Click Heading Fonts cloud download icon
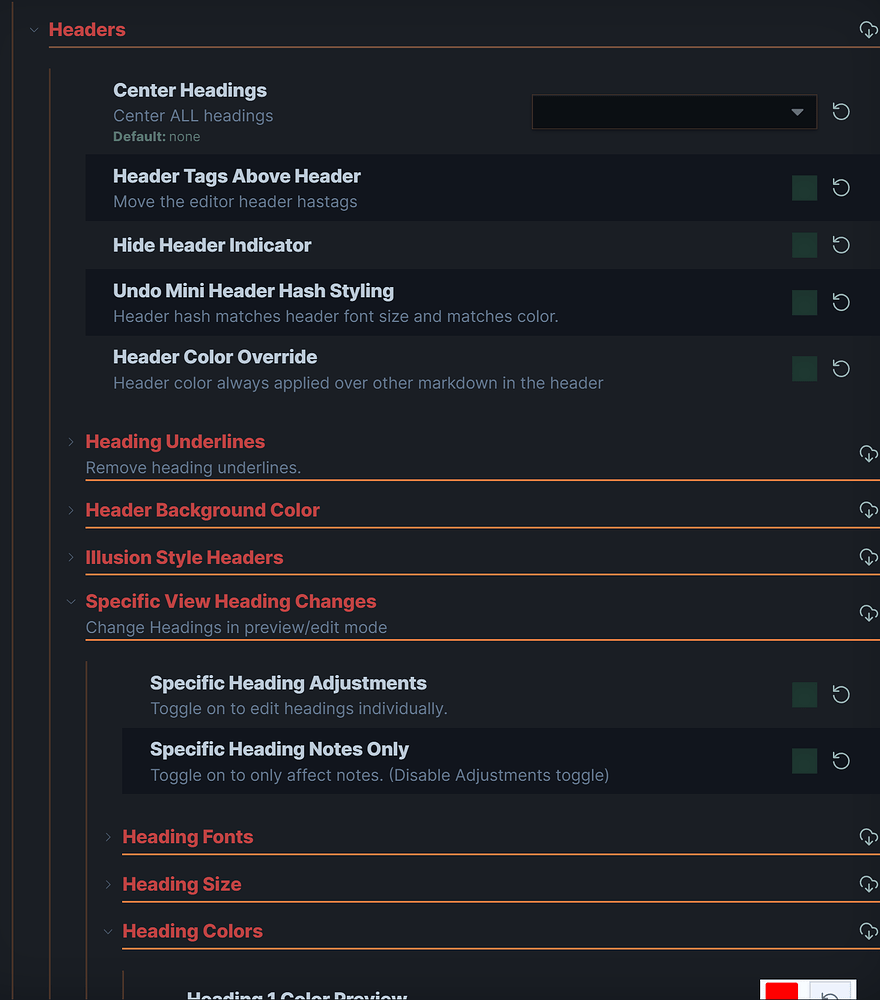Image resolution: width=880 pixels, height=1000 pixels. click(869, 837)
